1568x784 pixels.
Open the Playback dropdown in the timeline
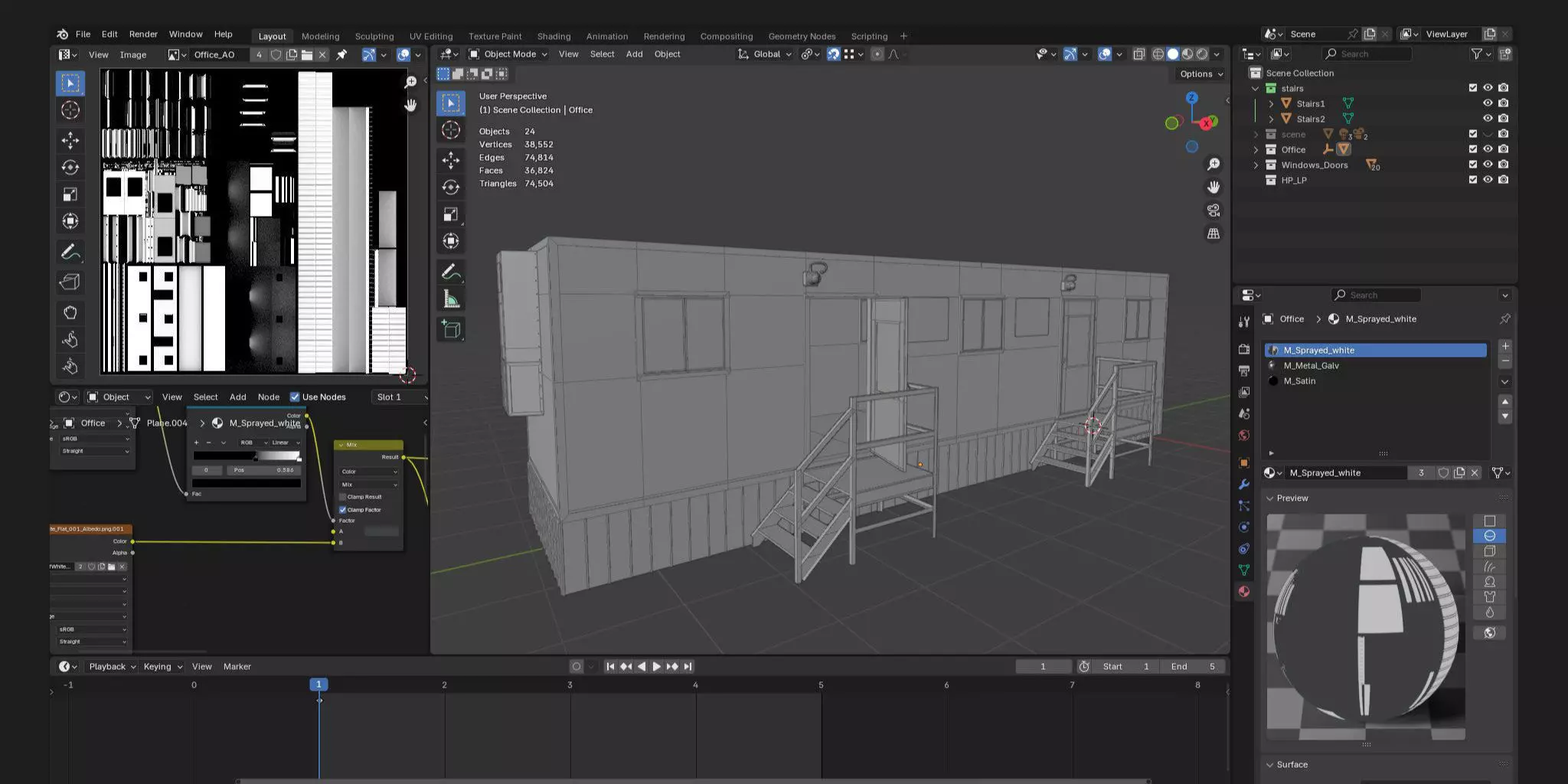[x=112, y=667]
